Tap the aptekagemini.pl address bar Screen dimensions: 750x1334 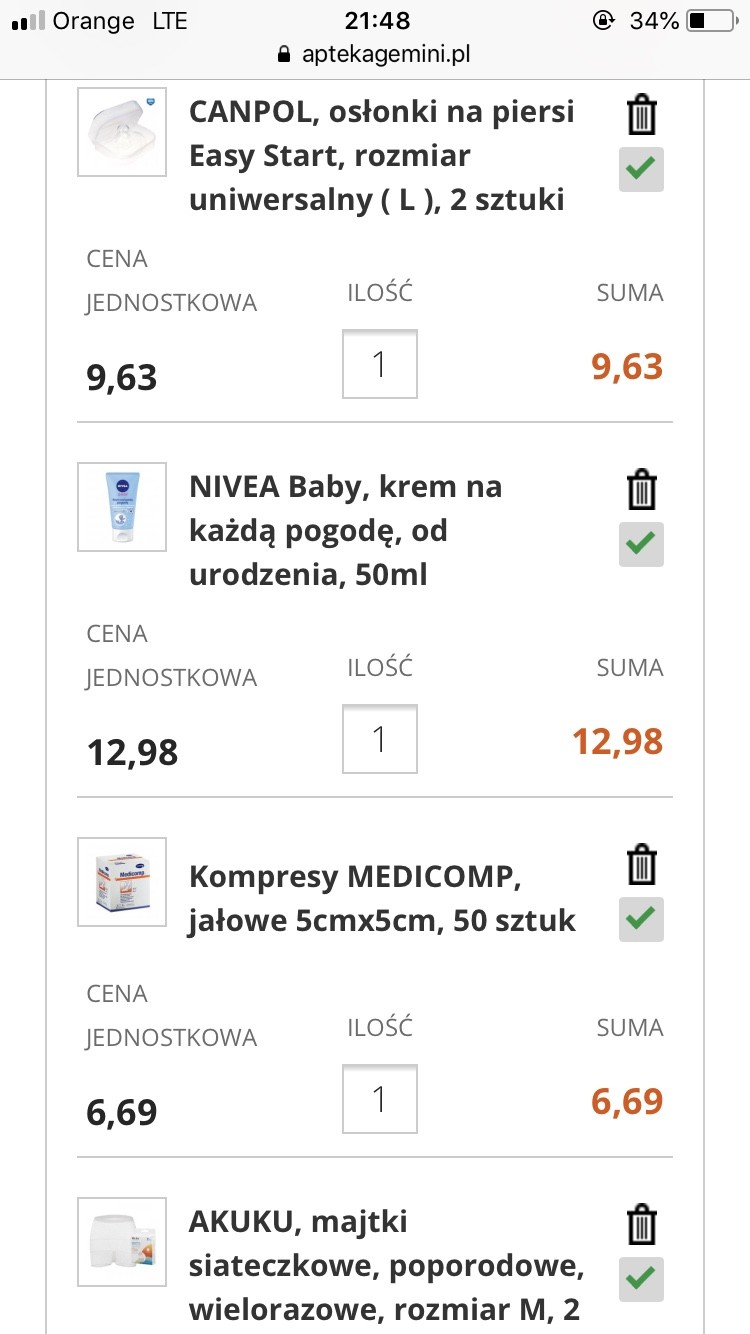coord(385,54)
